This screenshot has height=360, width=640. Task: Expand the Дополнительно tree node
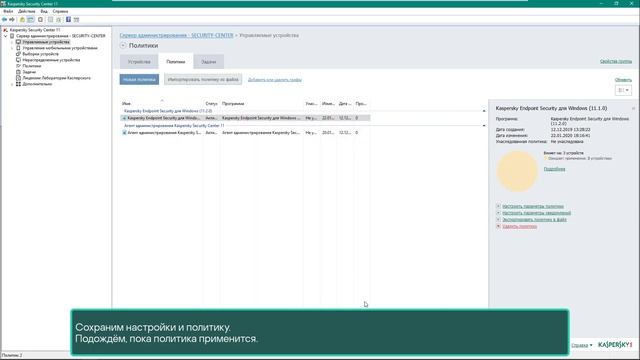(x=12, y=84)
